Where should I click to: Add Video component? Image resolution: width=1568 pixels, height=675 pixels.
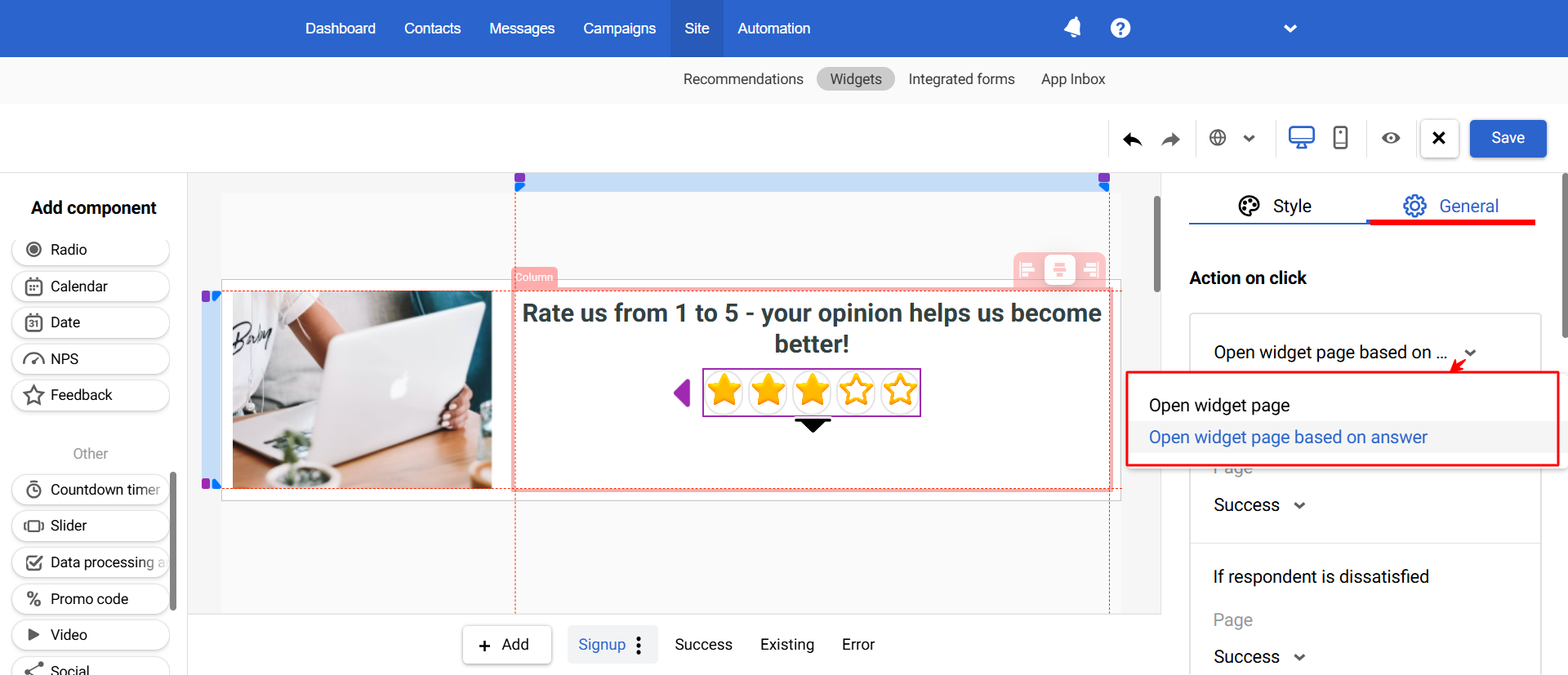coord(91,635)
